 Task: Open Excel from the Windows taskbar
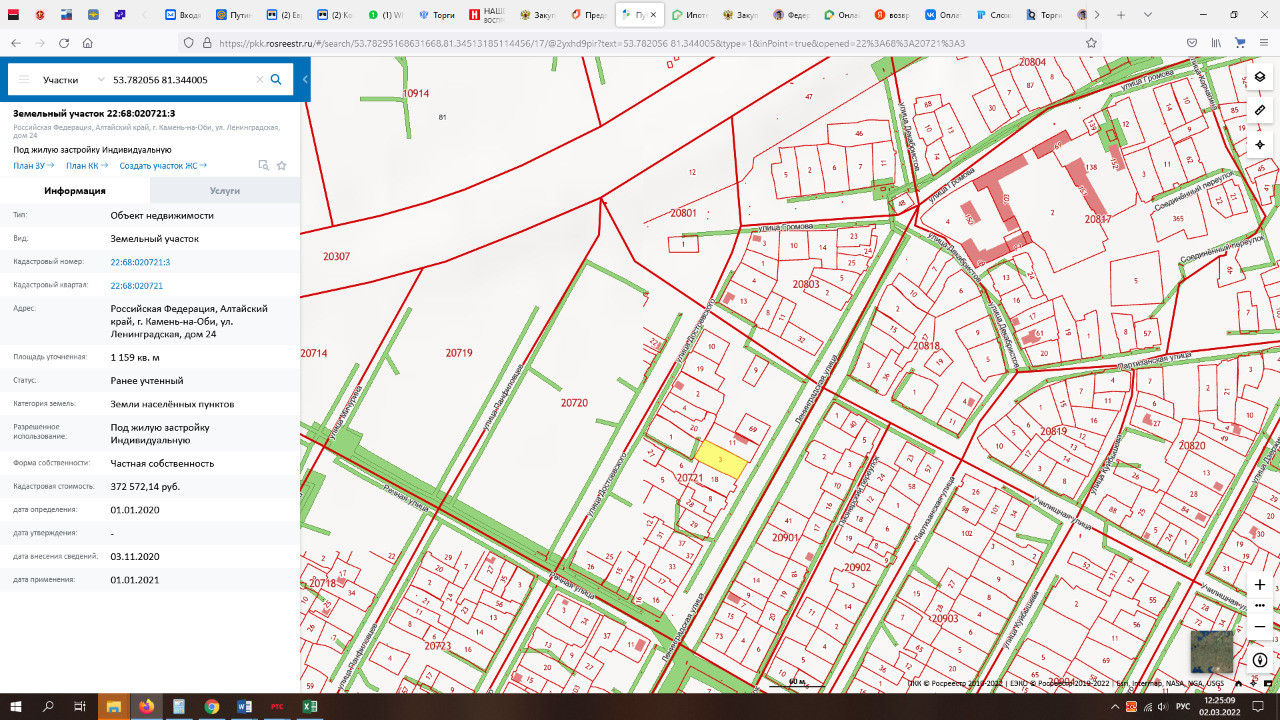click(x=310, y=706)
